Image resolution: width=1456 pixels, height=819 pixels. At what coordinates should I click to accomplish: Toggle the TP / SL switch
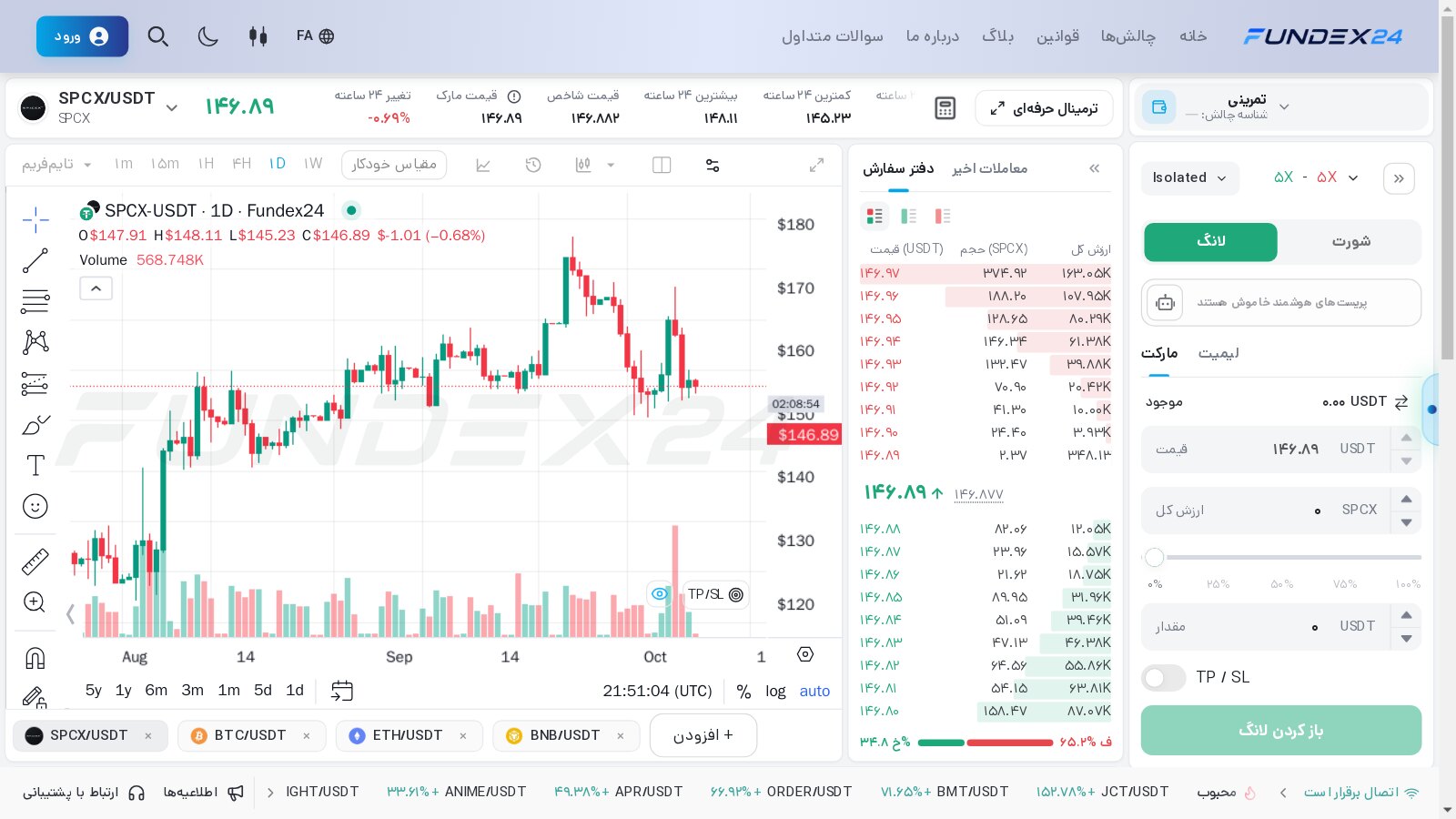(1163, 677)
